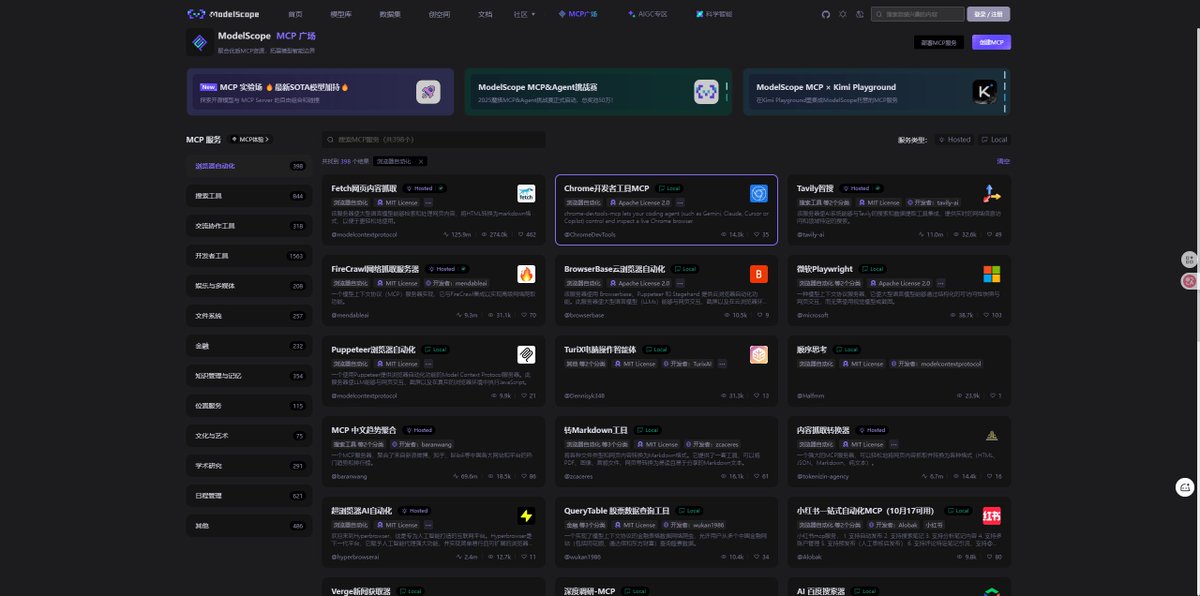Toggle the Hosted service type filter
1200x596 pixels.
(x=954, y=140)
